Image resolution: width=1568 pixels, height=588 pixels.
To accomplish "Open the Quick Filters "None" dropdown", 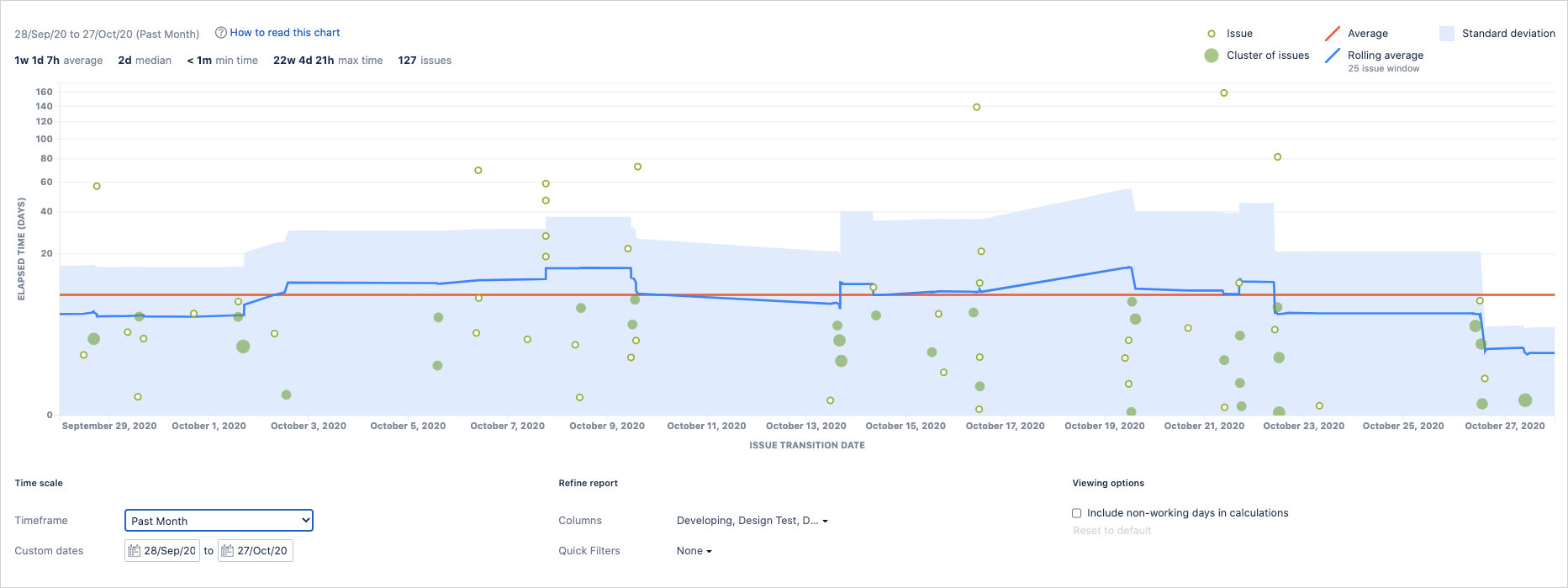I will click(x=693, y=550).
